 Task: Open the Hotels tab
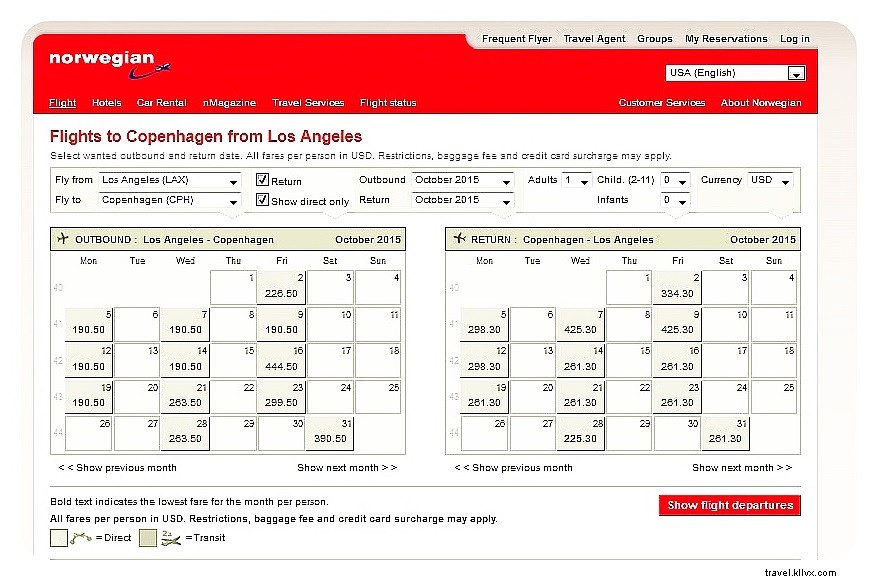(x=106, y=102)
